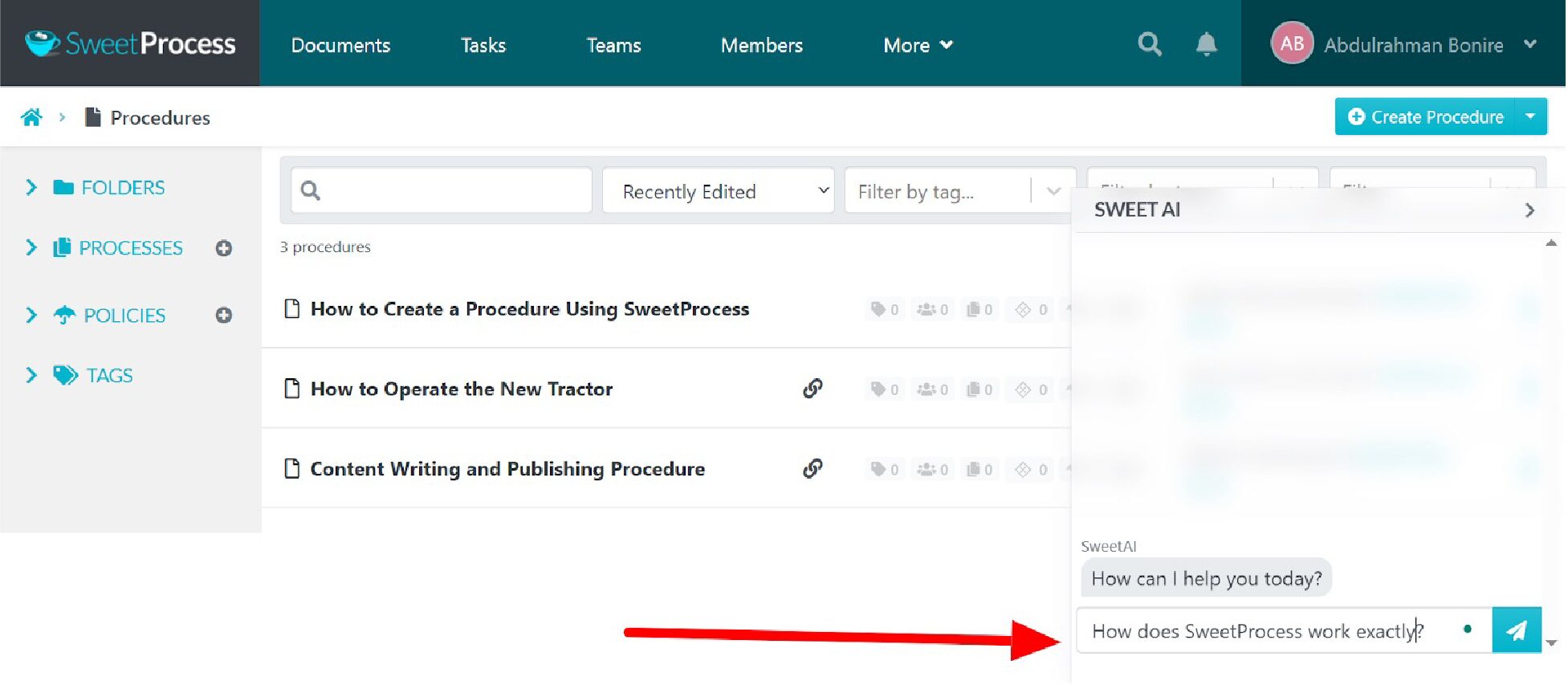Click the '3 procedures' count text
The height and width of the screenshot is (685, 1568).
pyautogui.click(x=325, y=247)
